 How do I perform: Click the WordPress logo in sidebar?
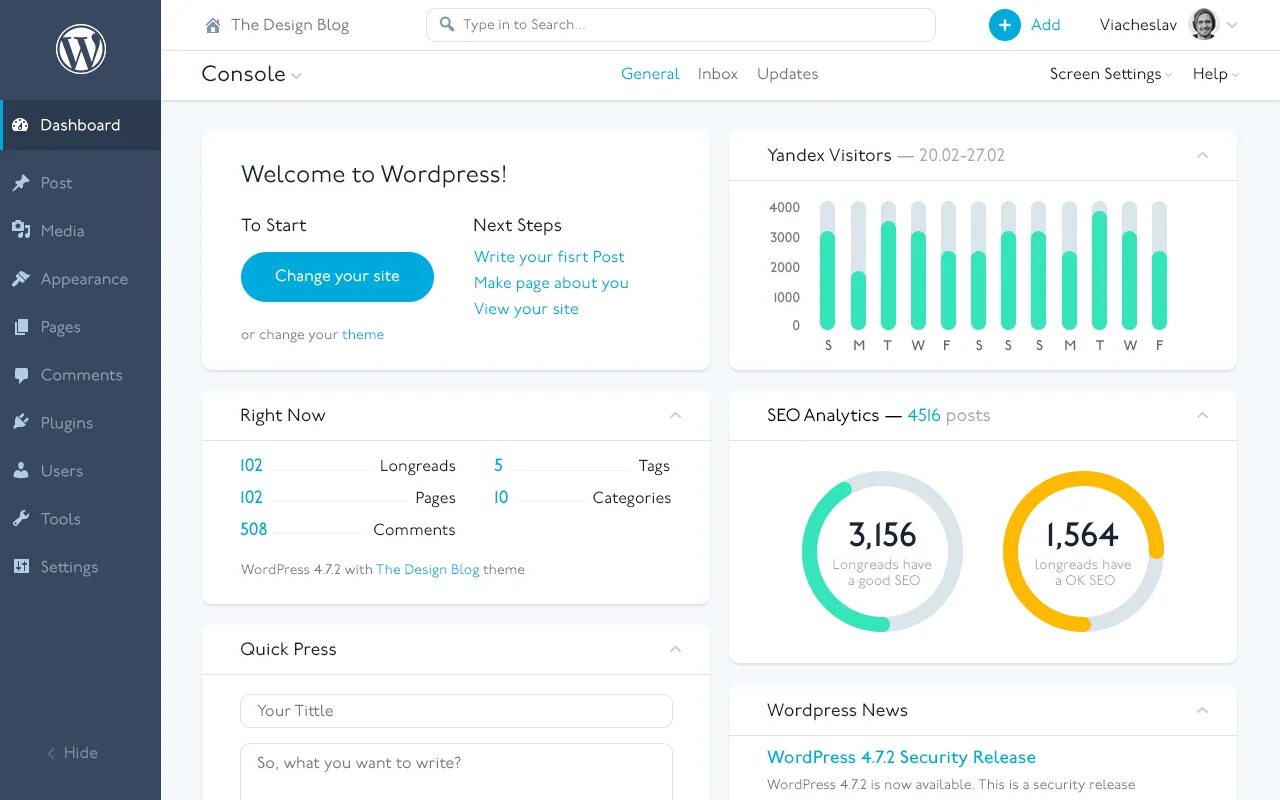[x=81, y=49]
